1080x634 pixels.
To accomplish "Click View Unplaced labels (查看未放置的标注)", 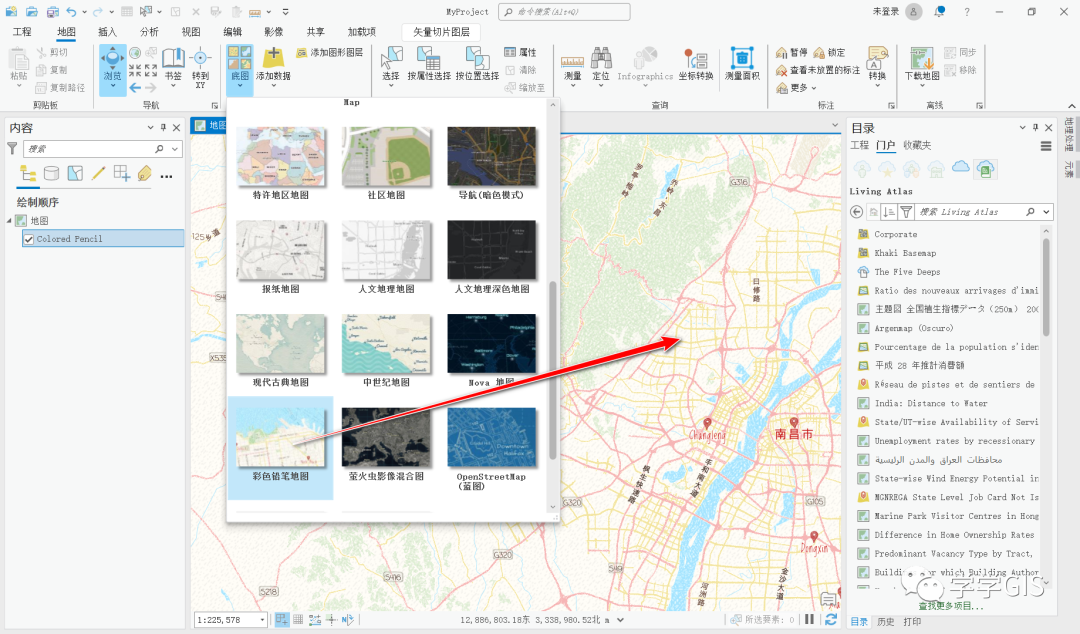I will click(x=818, y=70).
